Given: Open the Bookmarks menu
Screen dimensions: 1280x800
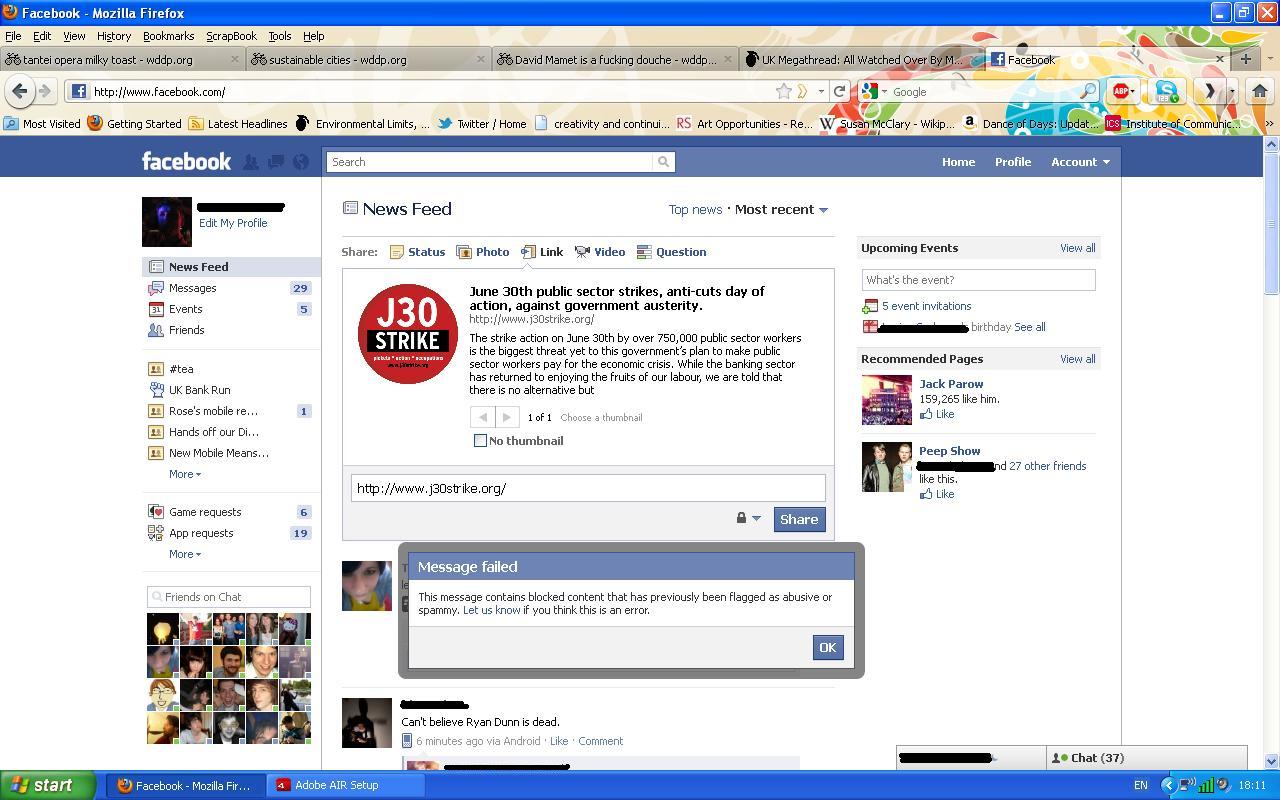Looking at the screenshot, I should [168, 36].
